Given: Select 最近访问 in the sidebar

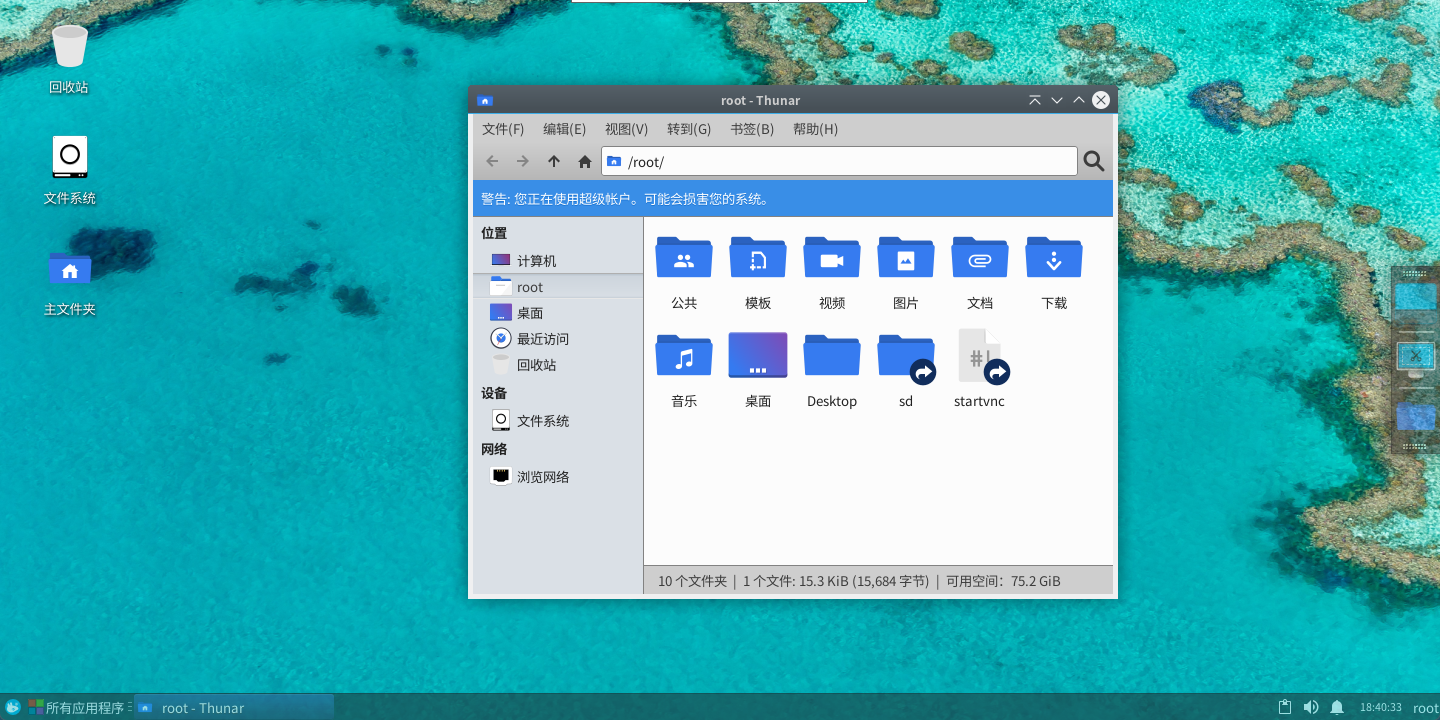Looking at the screenshot, I should coord(542,339).
